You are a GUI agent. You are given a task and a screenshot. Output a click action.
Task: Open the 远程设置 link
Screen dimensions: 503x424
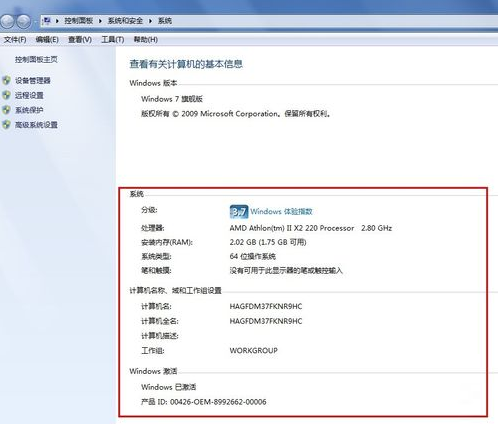pos(29,95)
